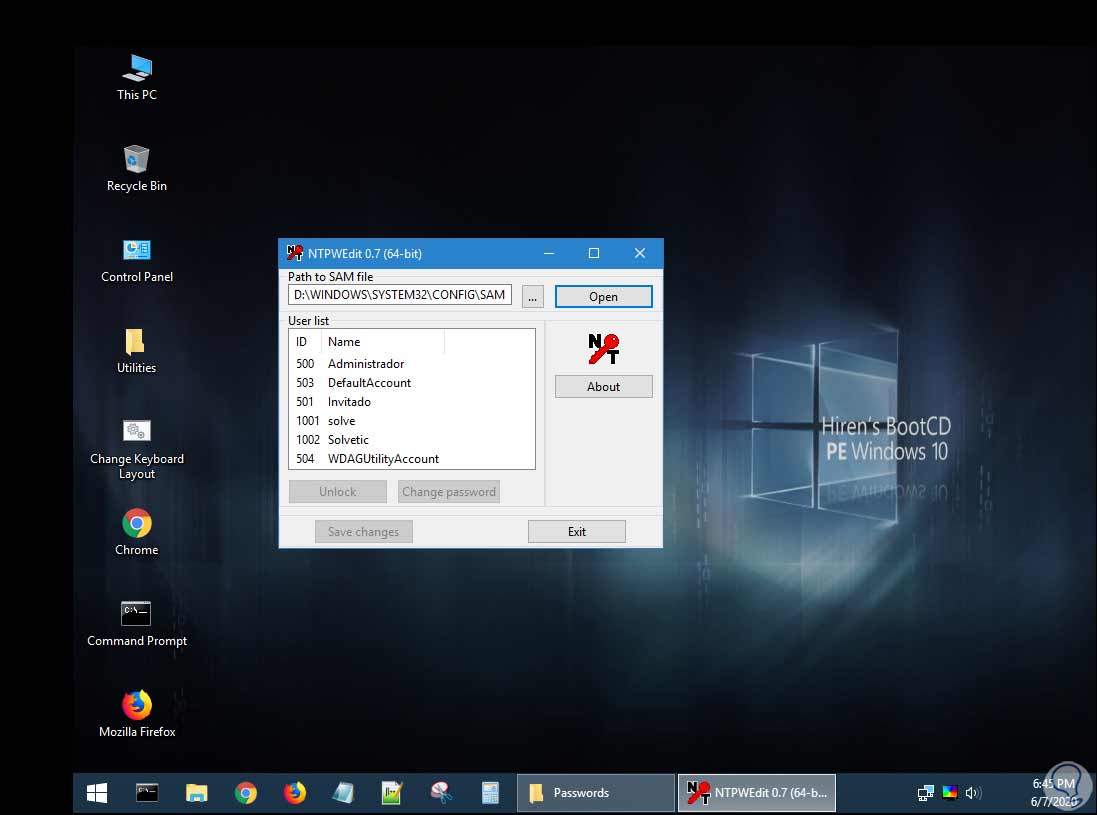Click the notepad with pencil taskbar icon

point(392,793)
